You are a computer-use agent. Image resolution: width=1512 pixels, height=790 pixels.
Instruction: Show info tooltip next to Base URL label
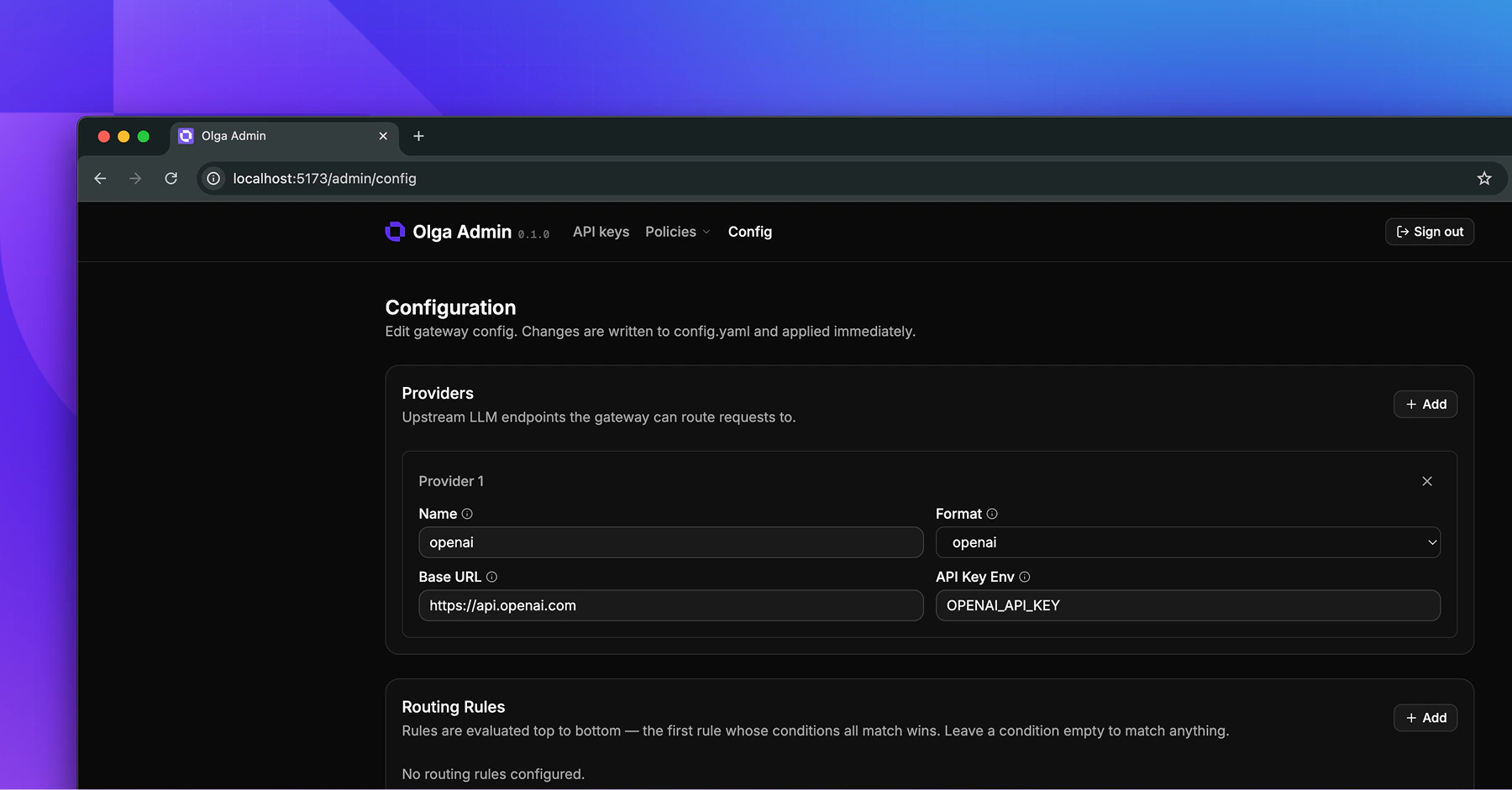[492, 577]
